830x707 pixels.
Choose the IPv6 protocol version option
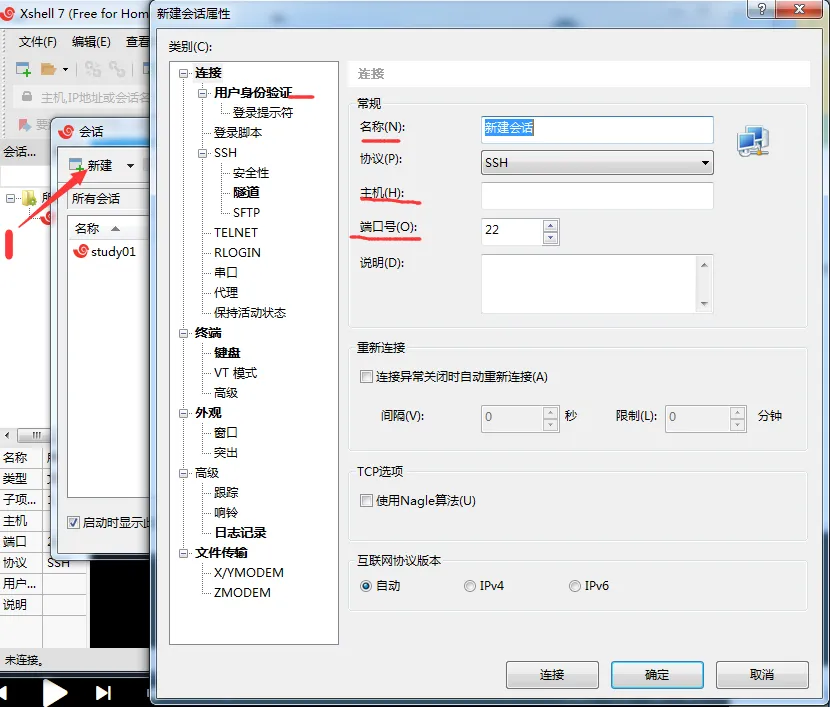574,586
